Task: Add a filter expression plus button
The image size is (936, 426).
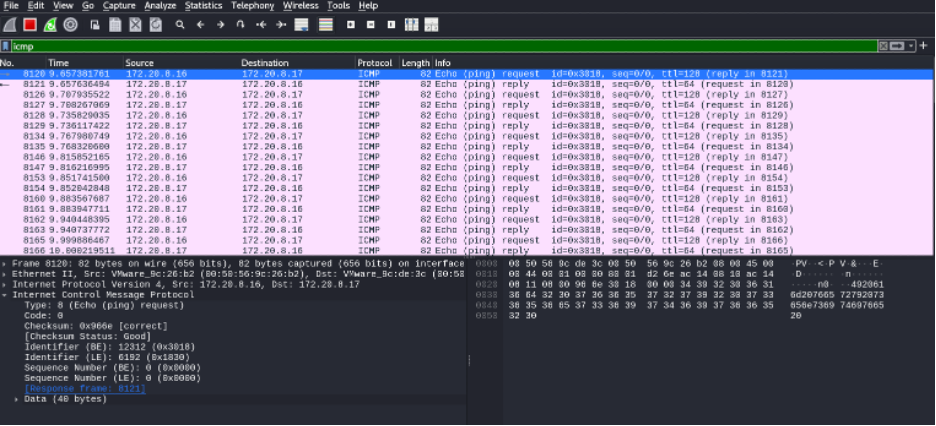Action: click(923, 46)
